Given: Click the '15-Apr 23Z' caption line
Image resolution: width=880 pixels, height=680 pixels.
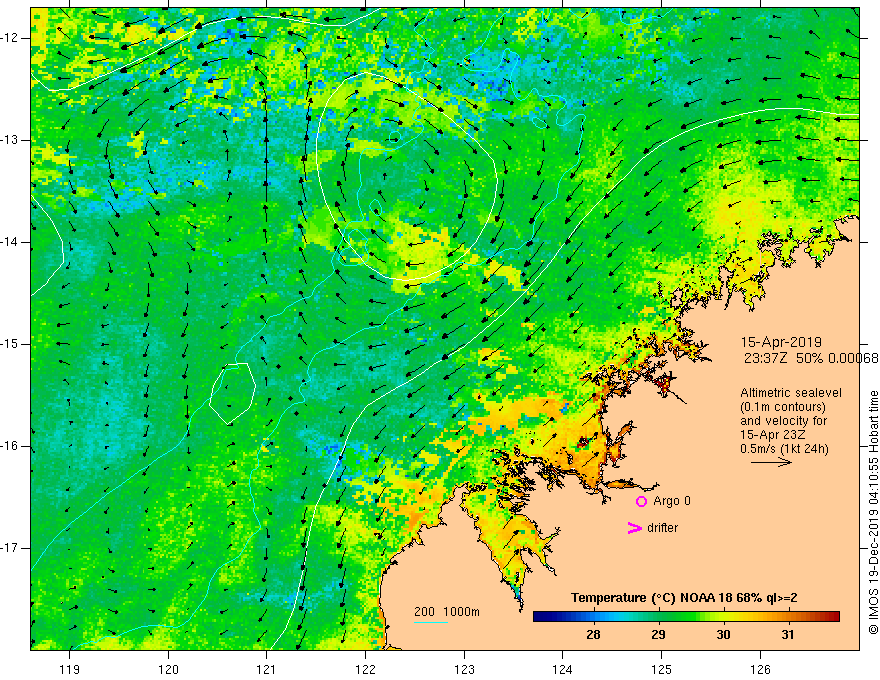Looking at the screenshot, I should tap(774, 435).
